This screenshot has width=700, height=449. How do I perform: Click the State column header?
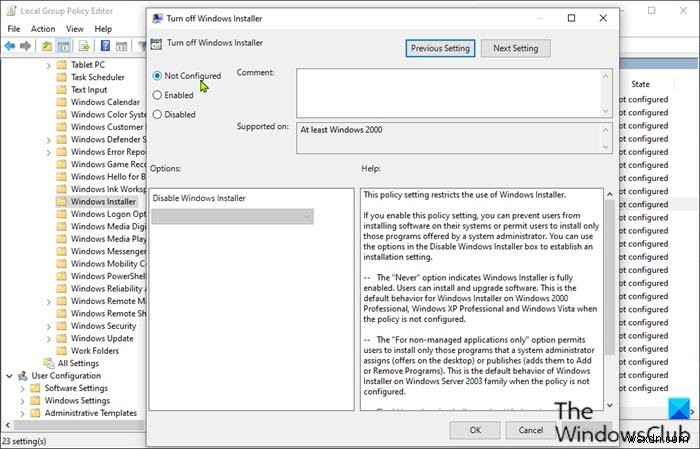pos(640,84)
